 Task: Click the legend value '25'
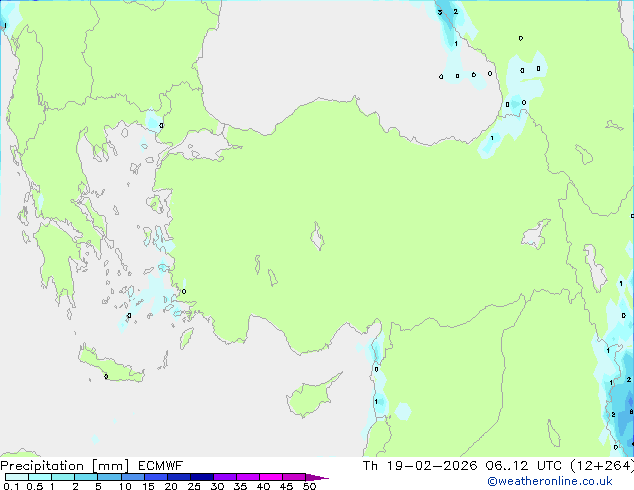point(194,486)
